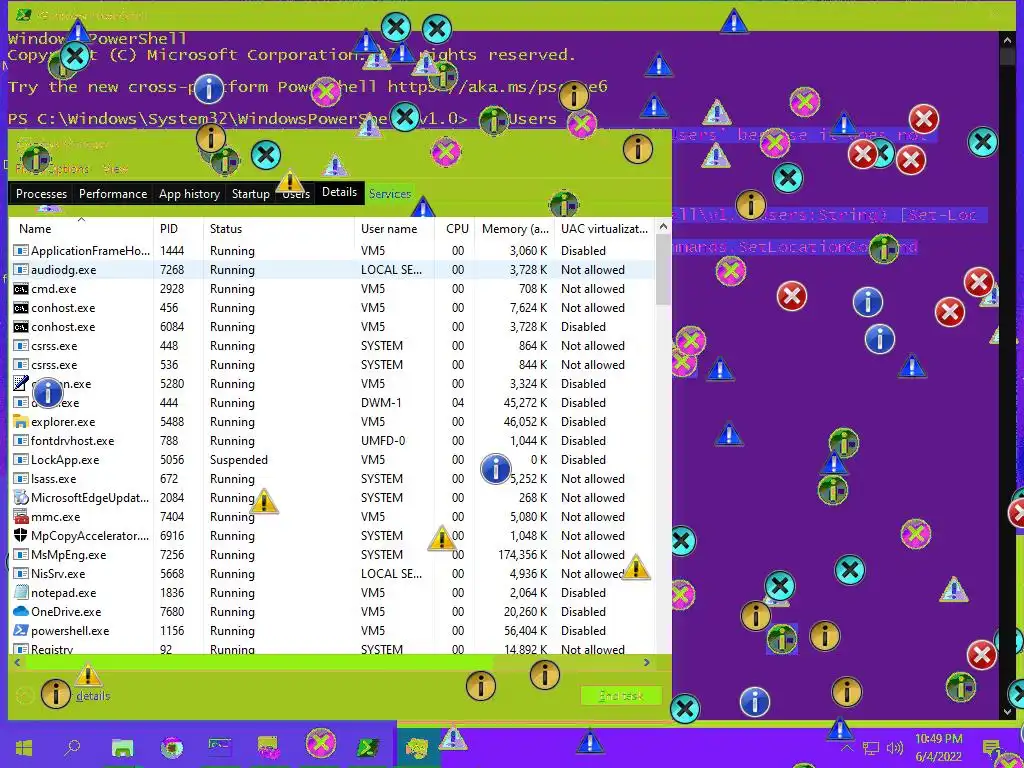Click the OneDrive.exe cloud icon

click(x=21, y=612)
